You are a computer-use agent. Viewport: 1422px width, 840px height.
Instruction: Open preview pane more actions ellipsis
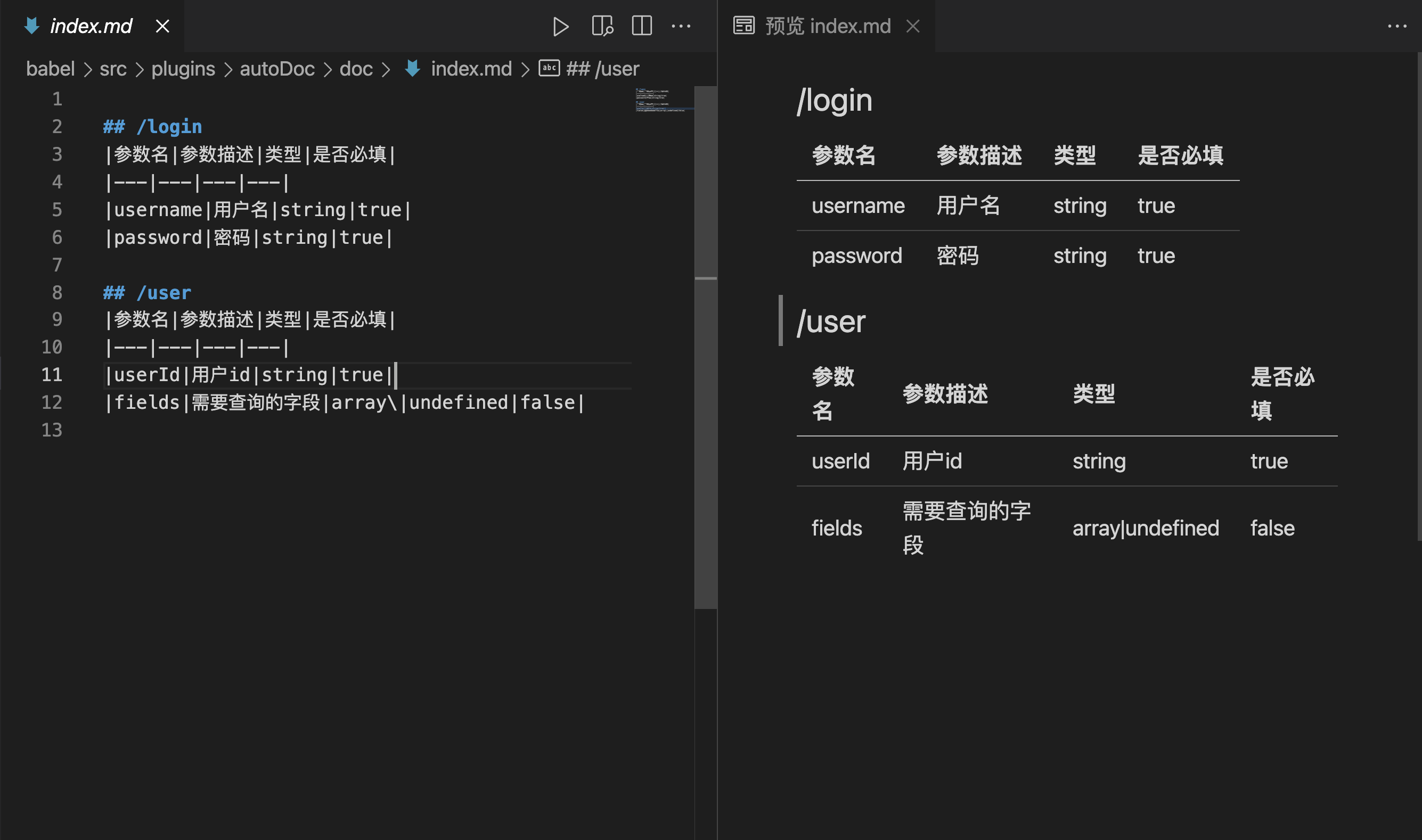pyautogui.click(x=1396, y=26)
